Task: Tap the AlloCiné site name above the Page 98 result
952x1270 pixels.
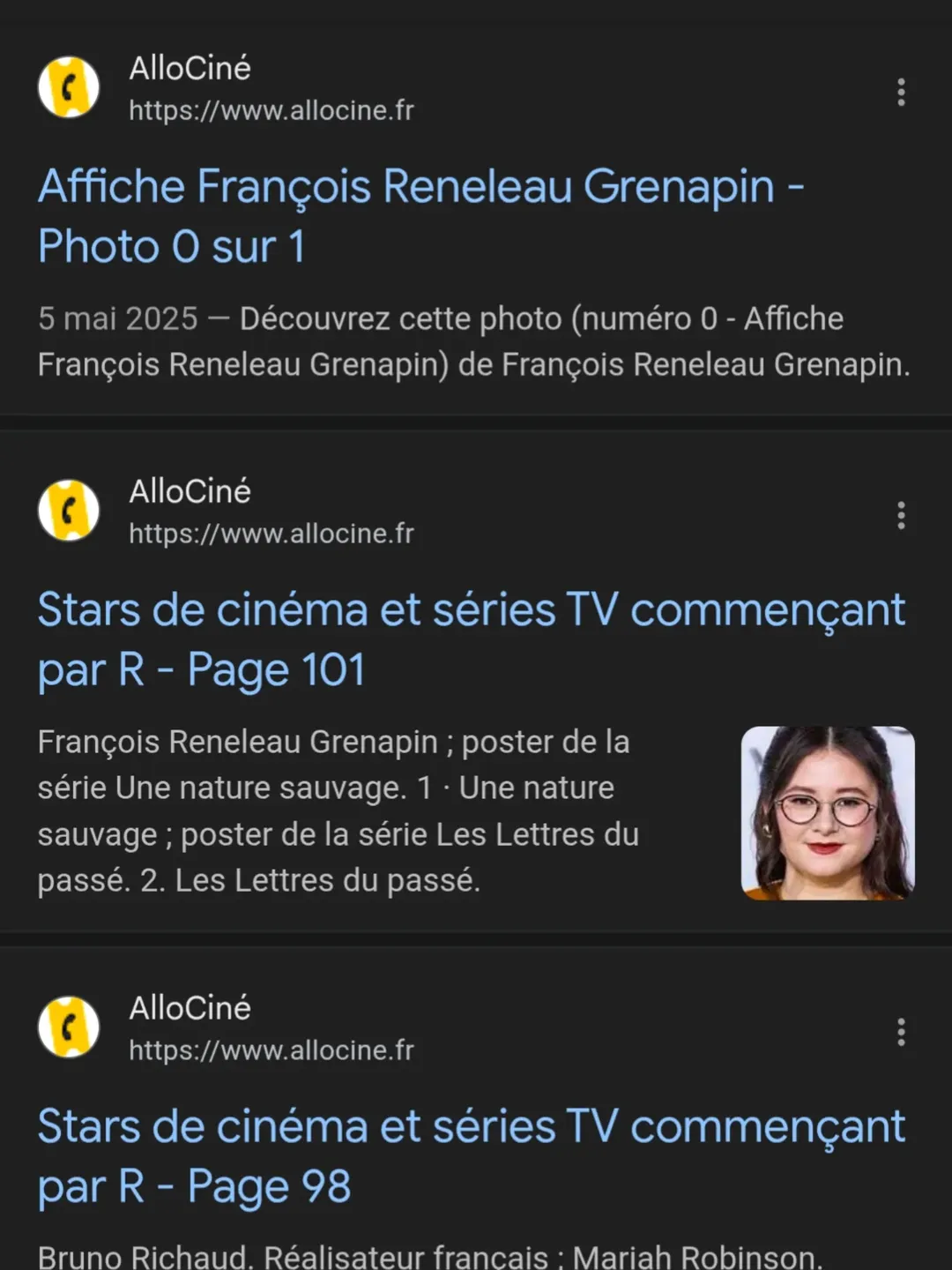Action: [190, 1009]
